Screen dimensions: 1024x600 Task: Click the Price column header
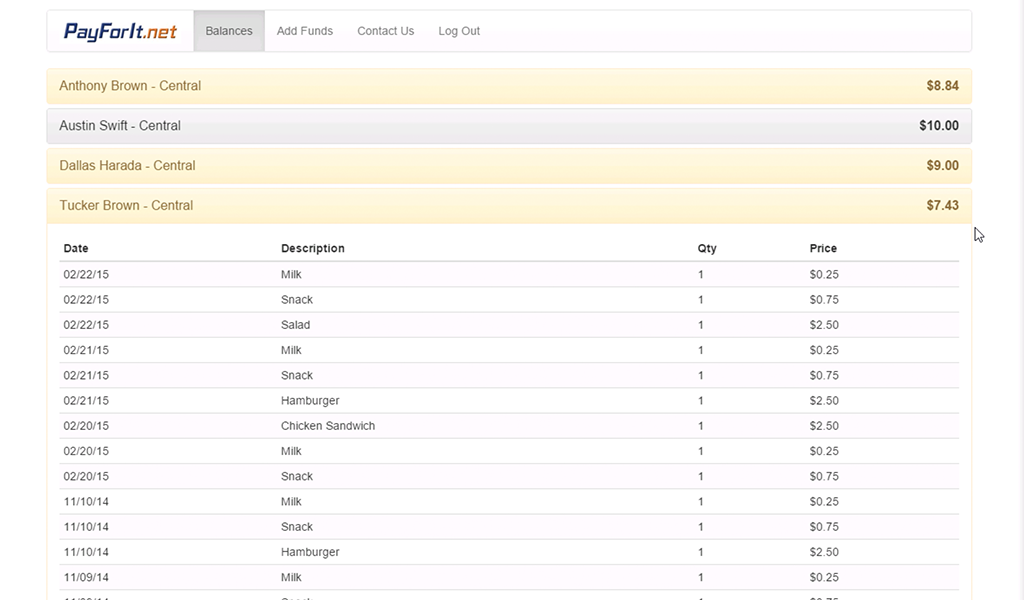click(x=823, y=248)
